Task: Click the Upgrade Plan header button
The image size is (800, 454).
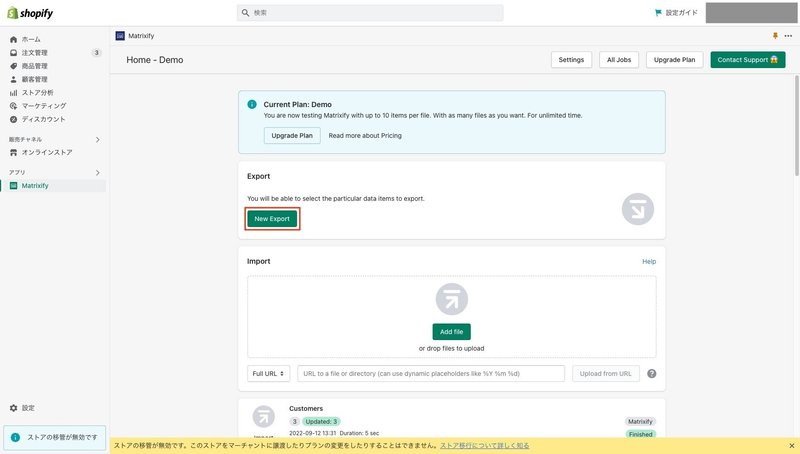Action: [x=674, y=60]
